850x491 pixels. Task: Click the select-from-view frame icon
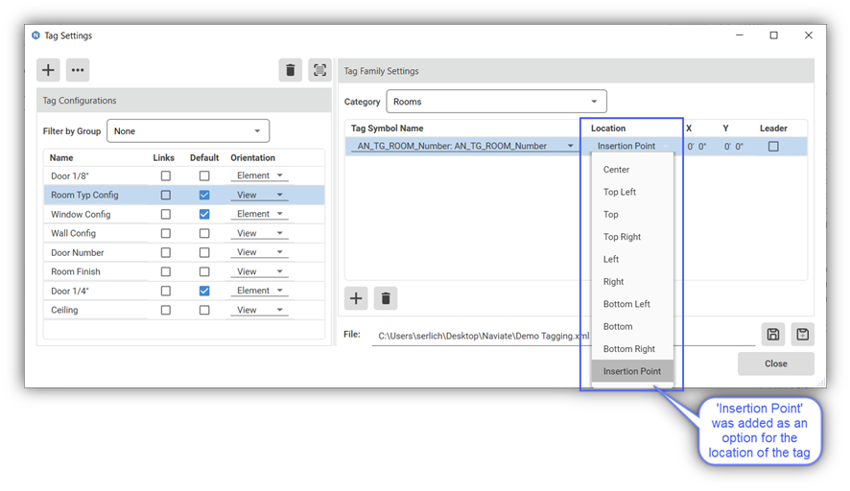coord(320,70)
